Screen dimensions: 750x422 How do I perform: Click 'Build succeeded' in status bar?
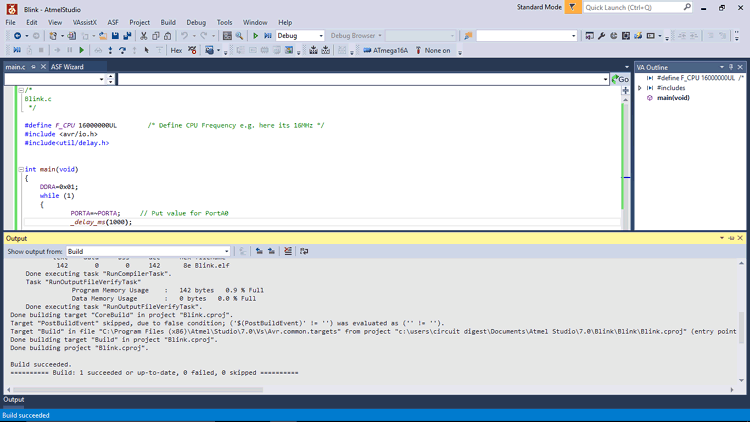point(26,415)
